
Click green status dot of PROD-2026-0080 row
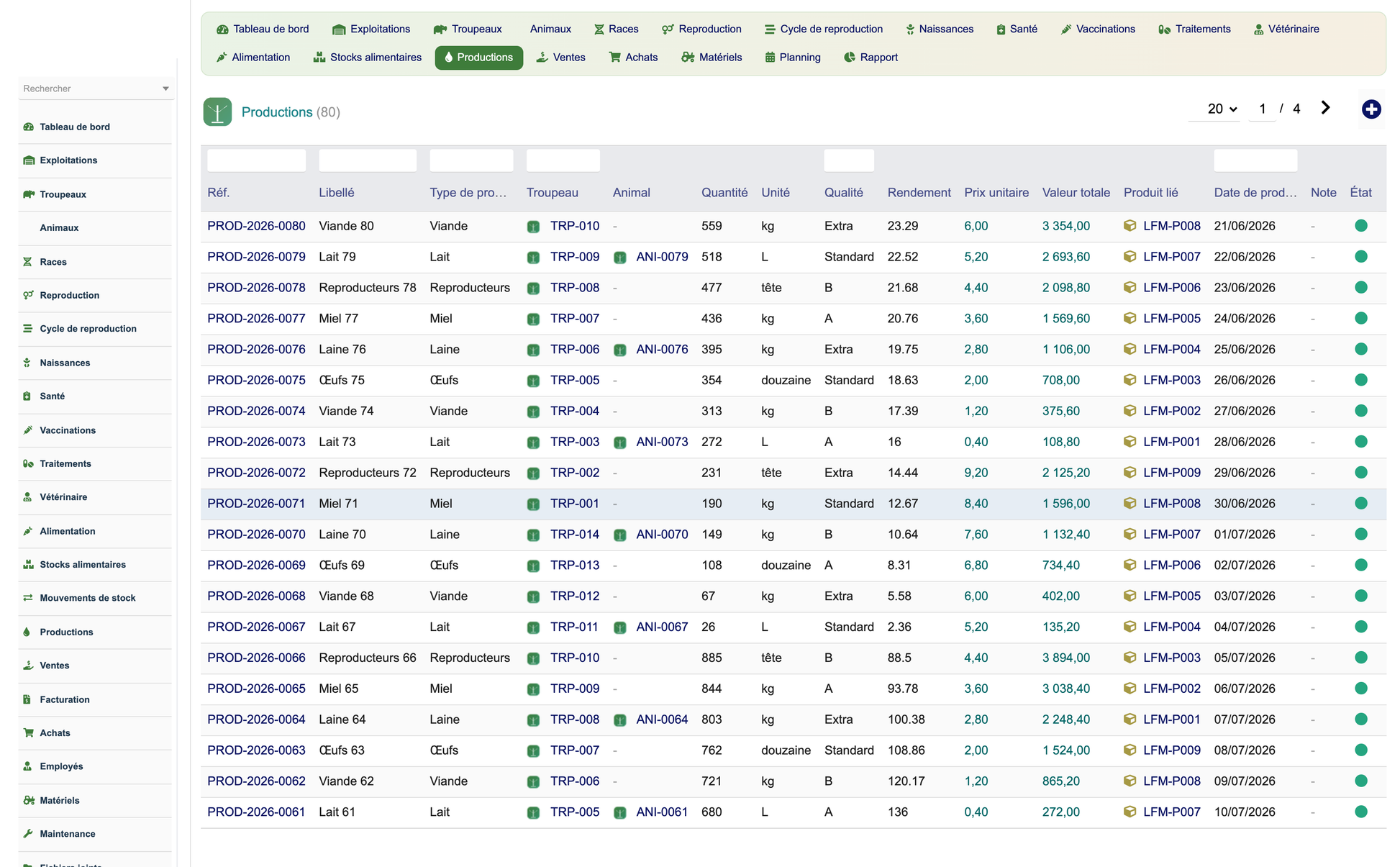point(1360,226)
